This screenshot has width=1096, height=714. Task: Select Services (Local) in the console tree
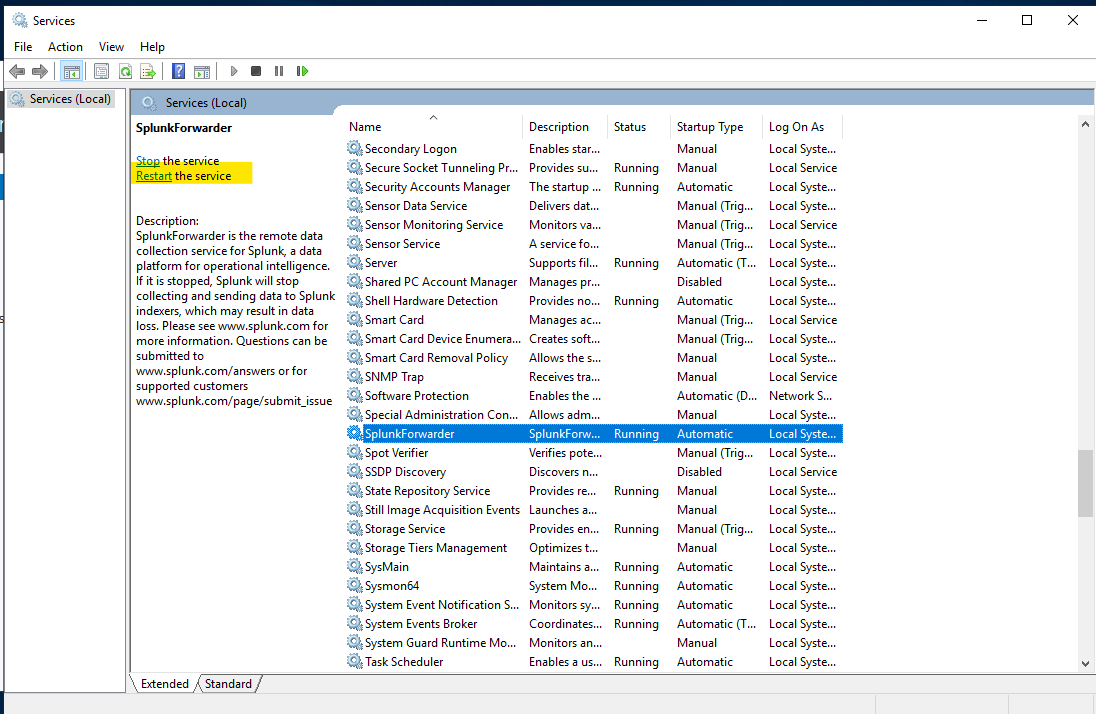(x=70, y=99)
